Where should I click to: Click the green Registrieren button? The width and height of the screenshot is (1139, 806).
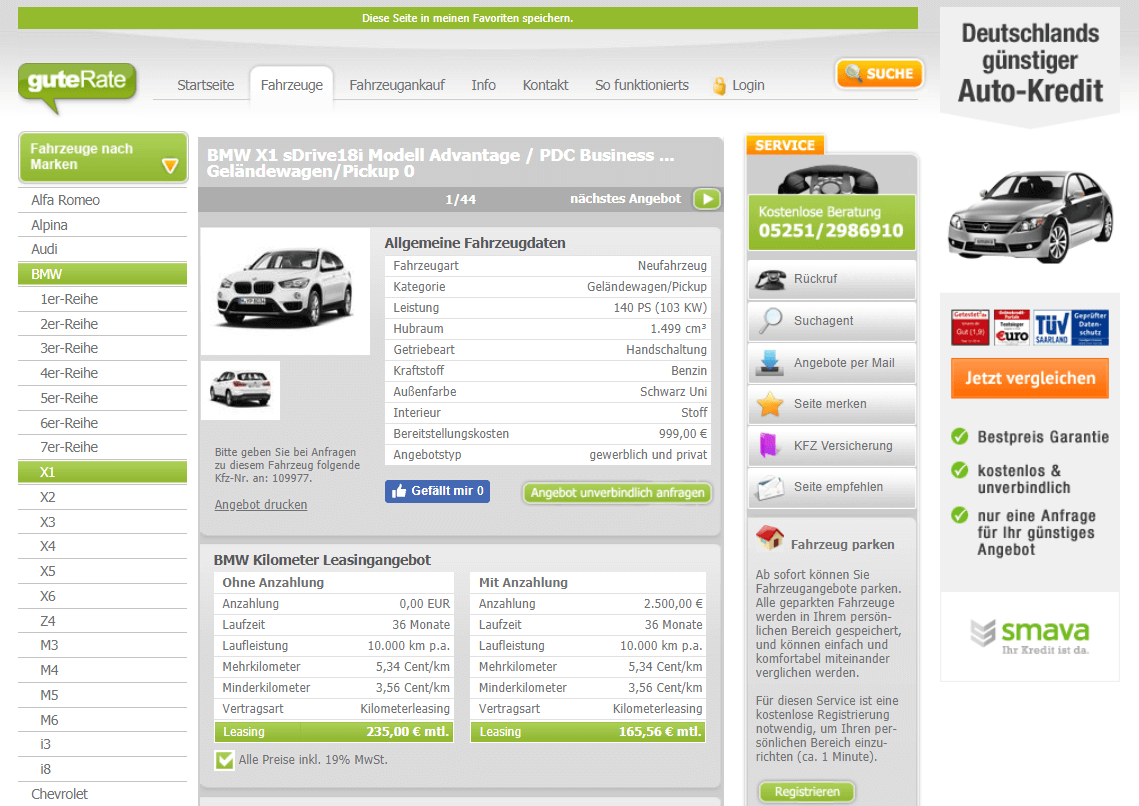[806, 791]
